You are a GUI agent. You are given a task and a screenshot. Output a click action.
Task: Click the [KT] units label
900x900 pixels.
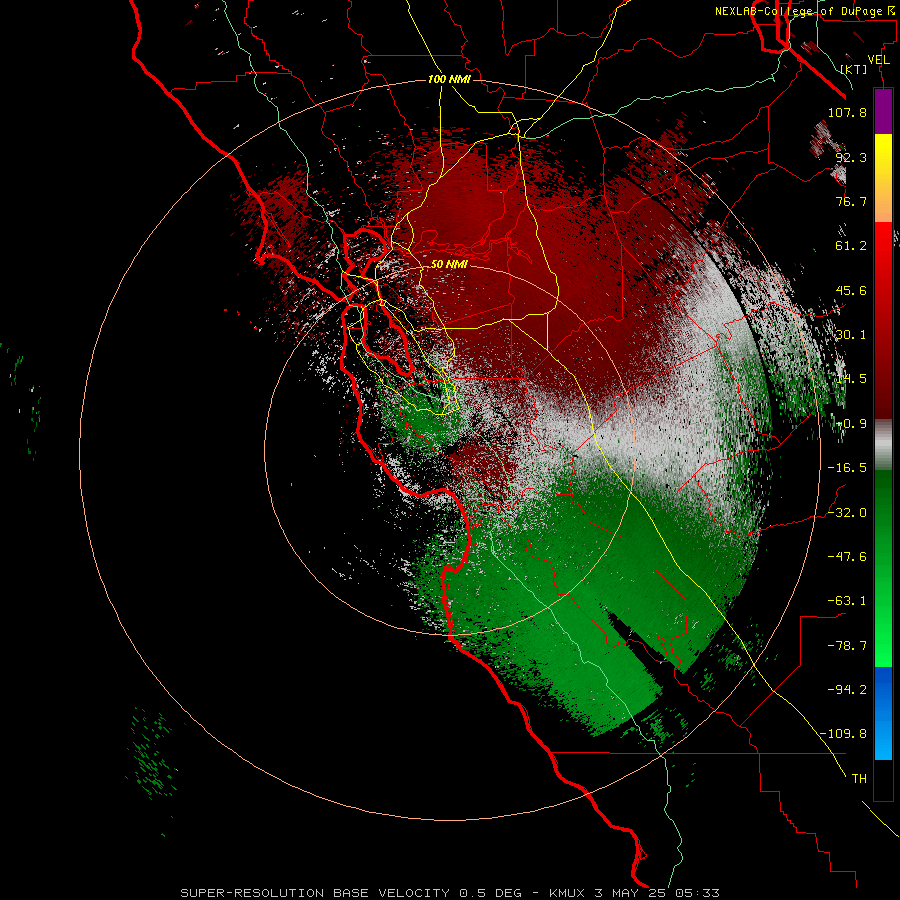tap(854, 69)
